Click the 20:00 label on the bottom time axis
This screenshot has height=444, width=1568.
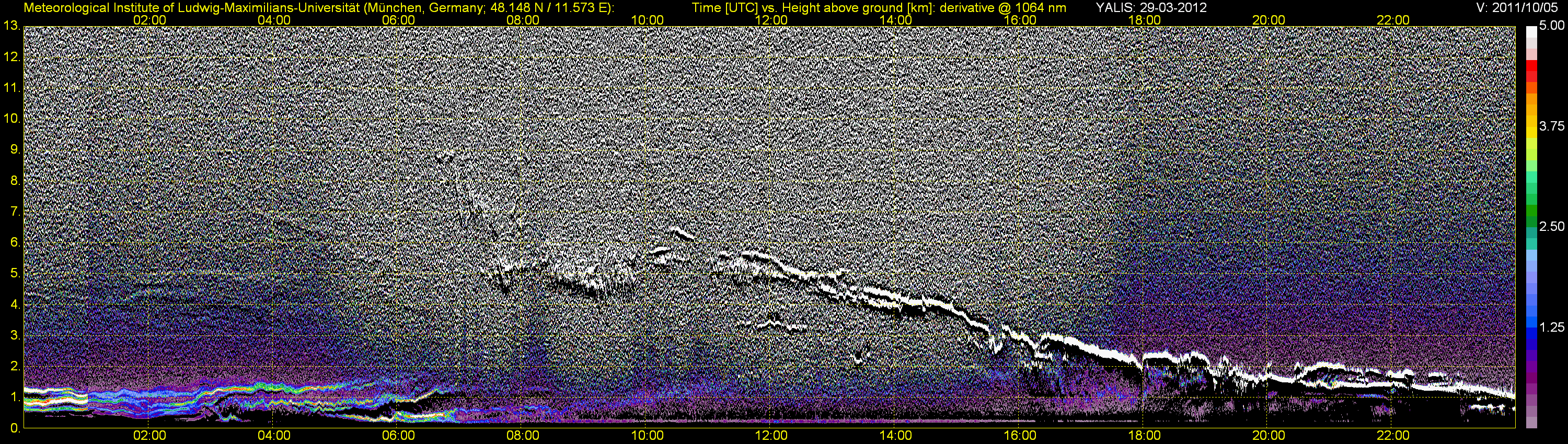click(1269, 436)
